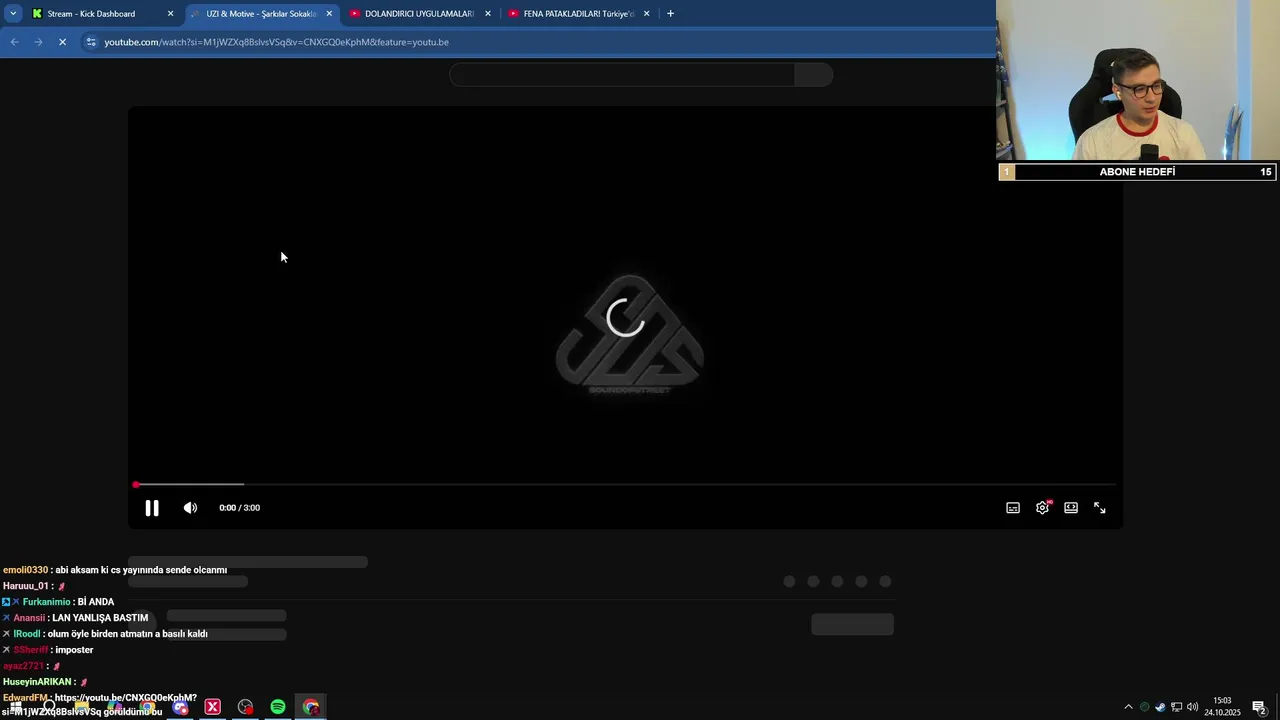Open the player settings gear
Screen dimensions: 1280x720
pyautogui.click(x=1042, y=508)
